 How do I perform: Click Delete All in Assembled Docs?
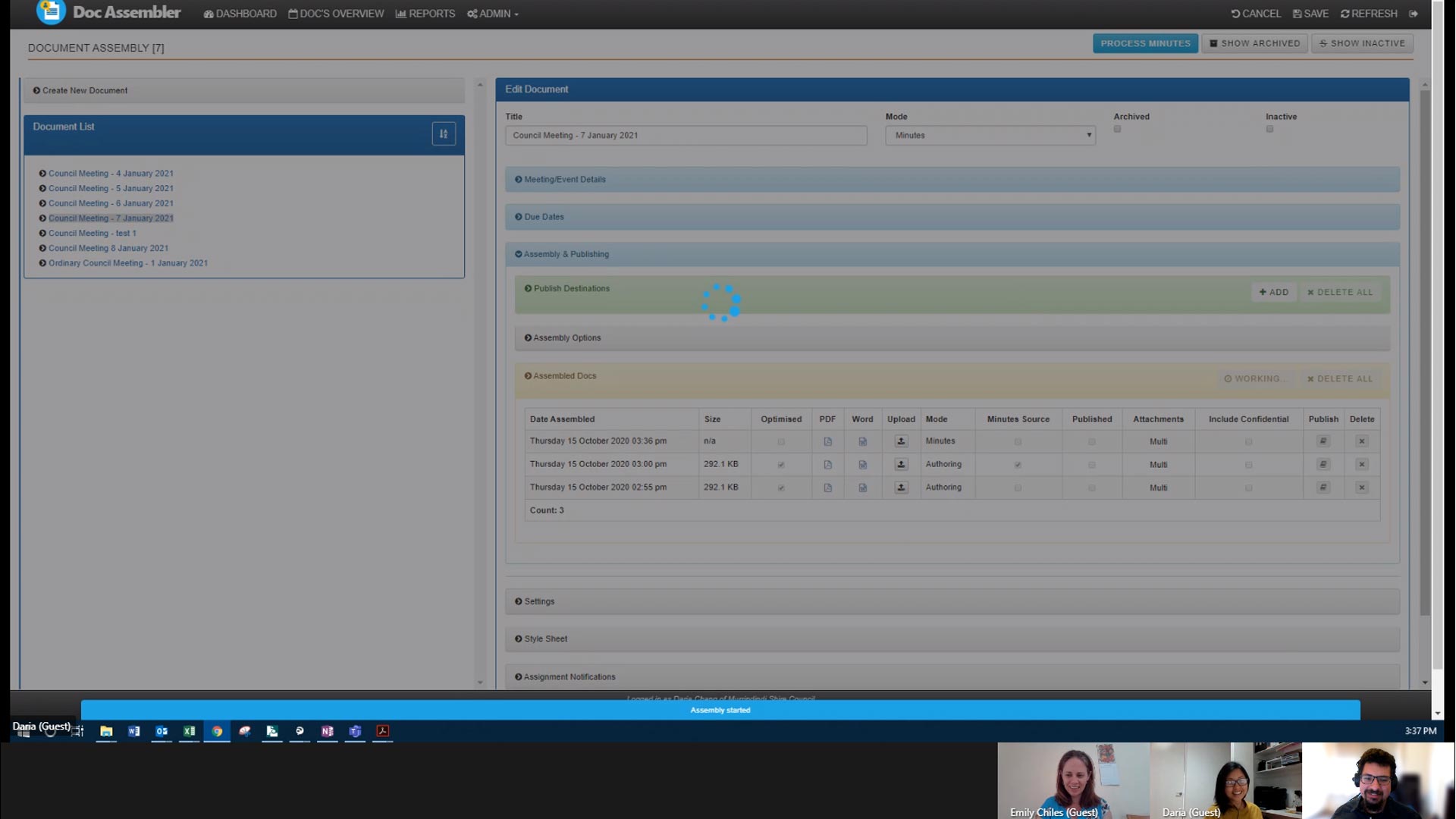(1340, 379)
